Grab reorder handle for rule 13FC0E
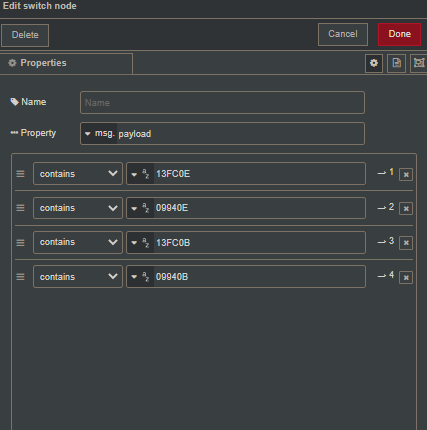This screenshot has width=427, height=430. click(20, 174)
